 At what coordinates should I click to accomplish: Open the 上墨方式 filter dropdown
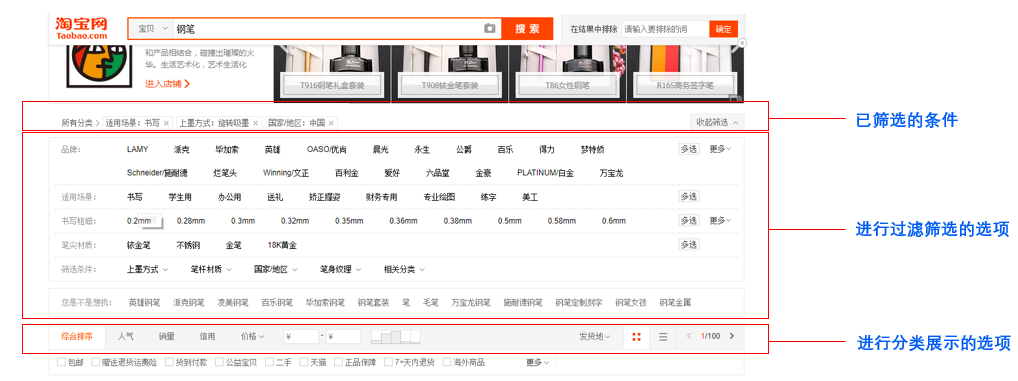pos(147,269)
